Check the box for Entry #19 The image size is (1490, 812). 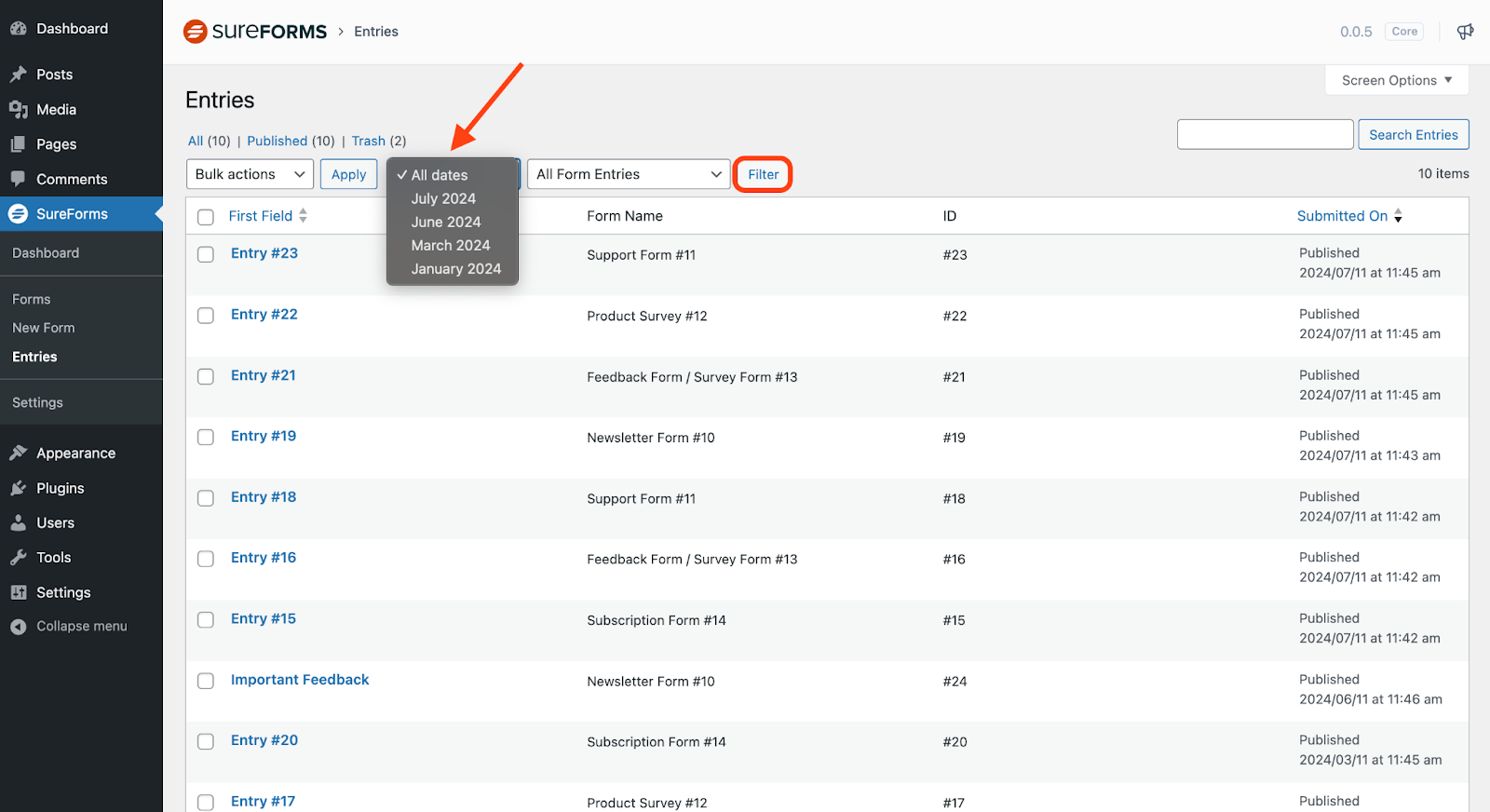tap(206, 437)
